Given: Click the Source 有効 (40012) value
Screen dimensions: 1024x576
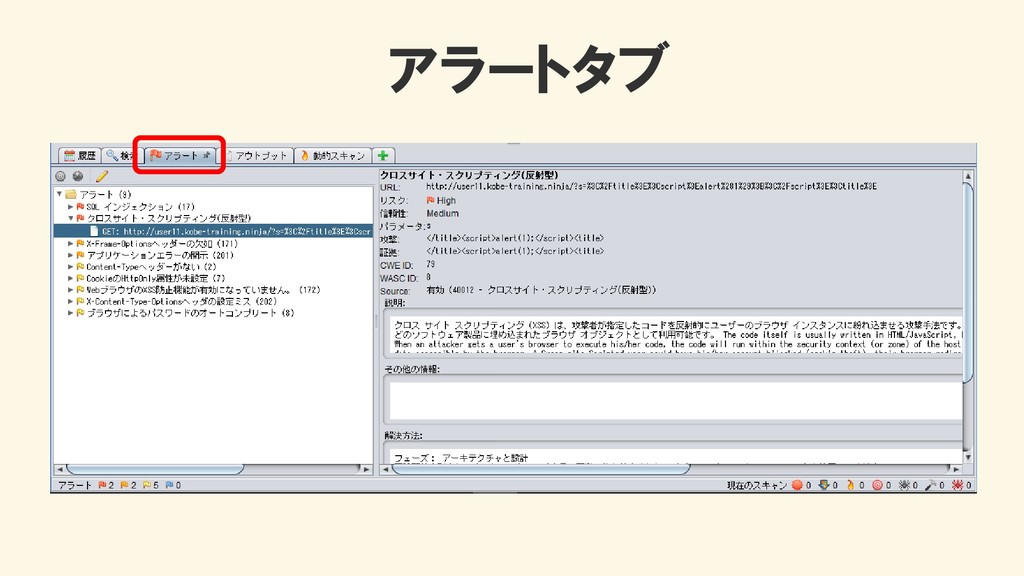Looking at the screenshot, I should click(x=541, y=290).
